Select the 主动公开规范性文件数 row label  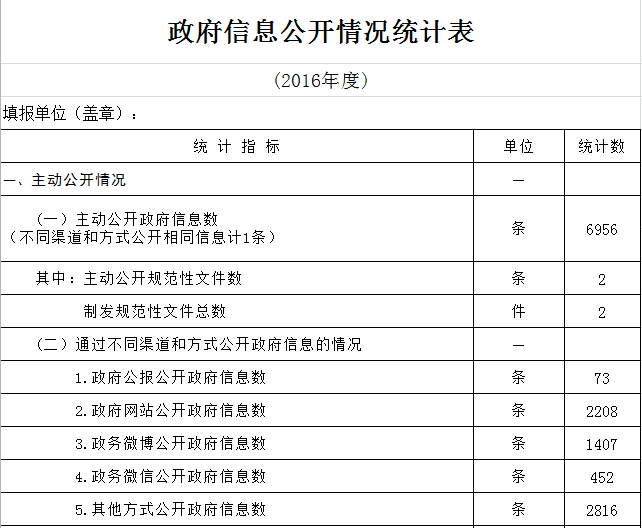(x=139, y=278)
